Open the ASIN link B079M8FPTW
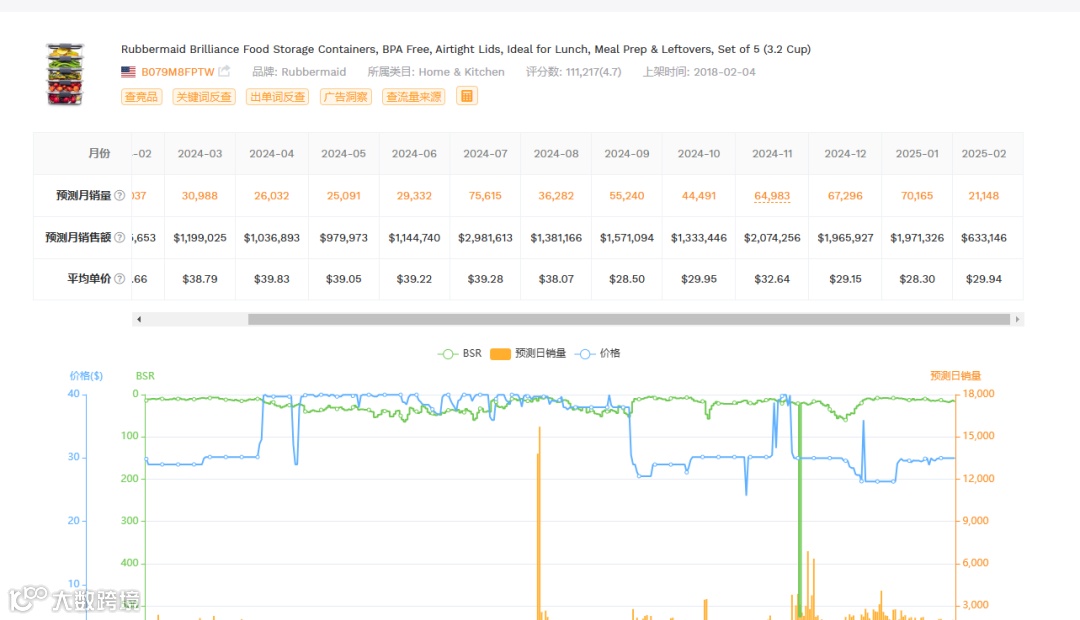1080x620 pixels. (178, 72)
